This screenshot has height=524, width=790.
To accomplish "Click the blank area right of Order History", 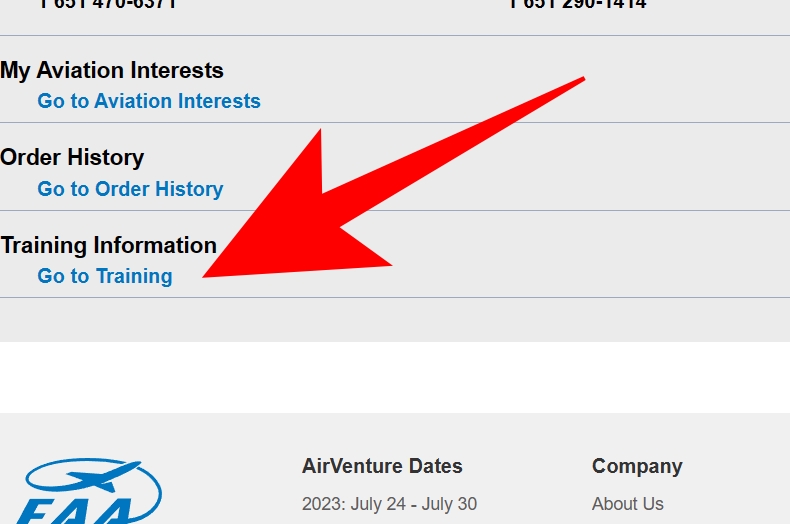I will [x=554, y=167].
